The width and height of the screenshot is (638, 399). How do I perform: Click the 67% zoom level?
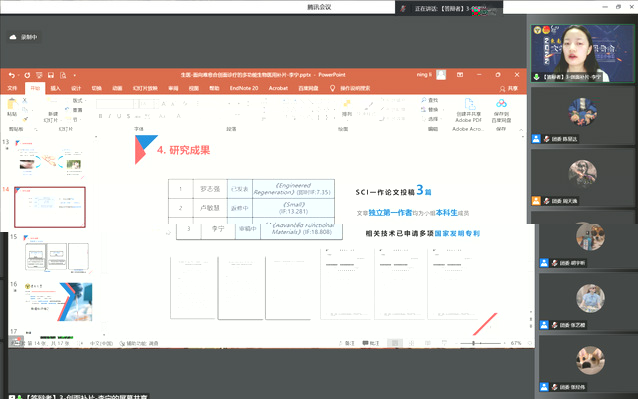[516, 343]
